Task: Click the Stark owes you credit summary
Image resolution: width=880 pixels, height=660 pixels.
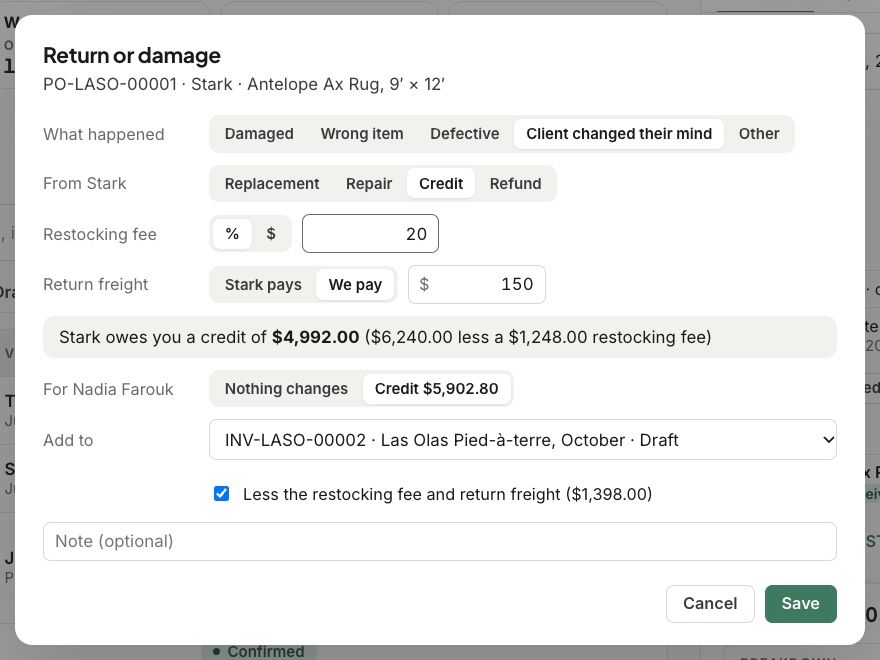Action: tap(439, 337)
